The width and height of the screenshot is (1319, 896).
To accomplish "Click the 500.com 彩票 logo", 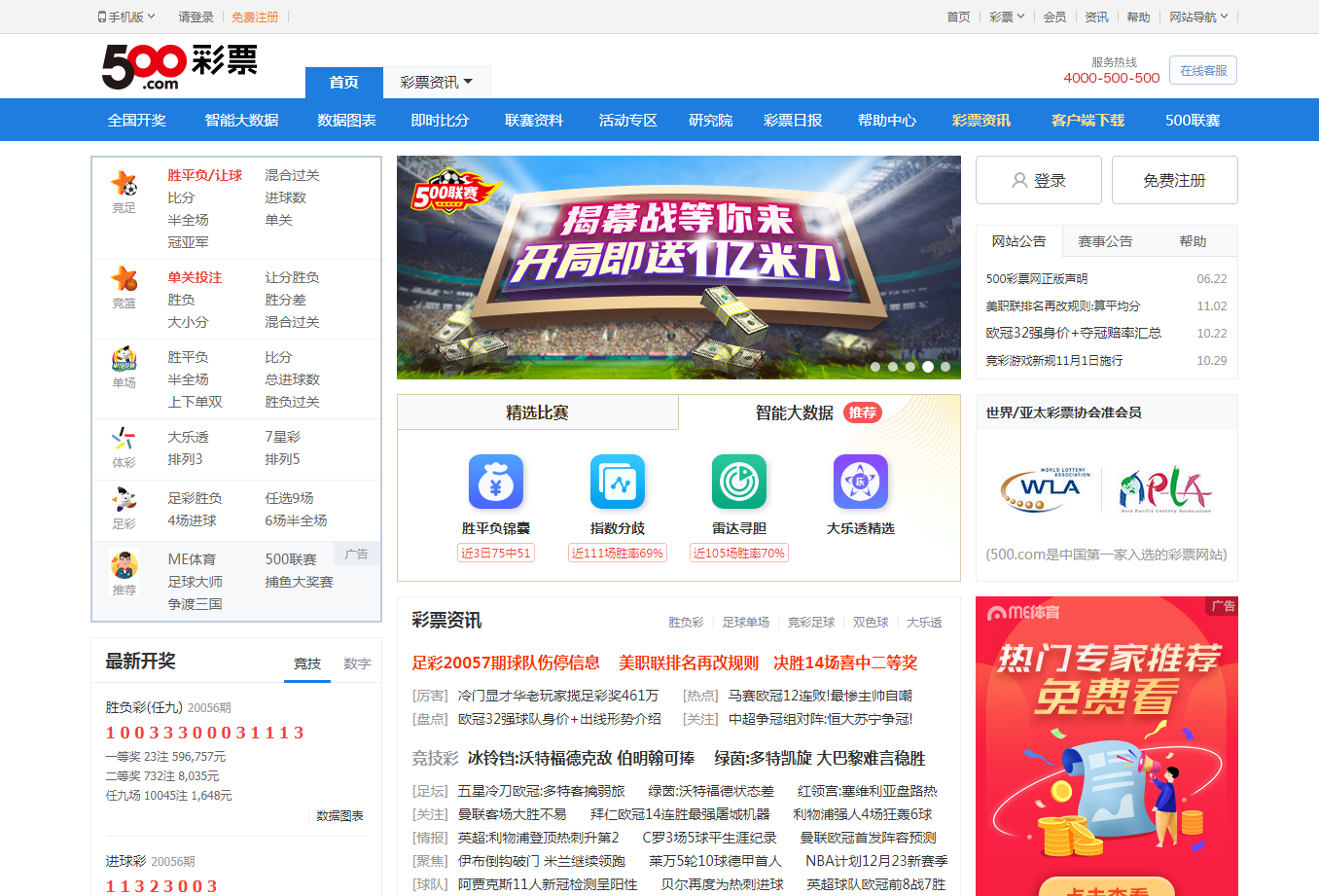I will [x=180, y=66].
